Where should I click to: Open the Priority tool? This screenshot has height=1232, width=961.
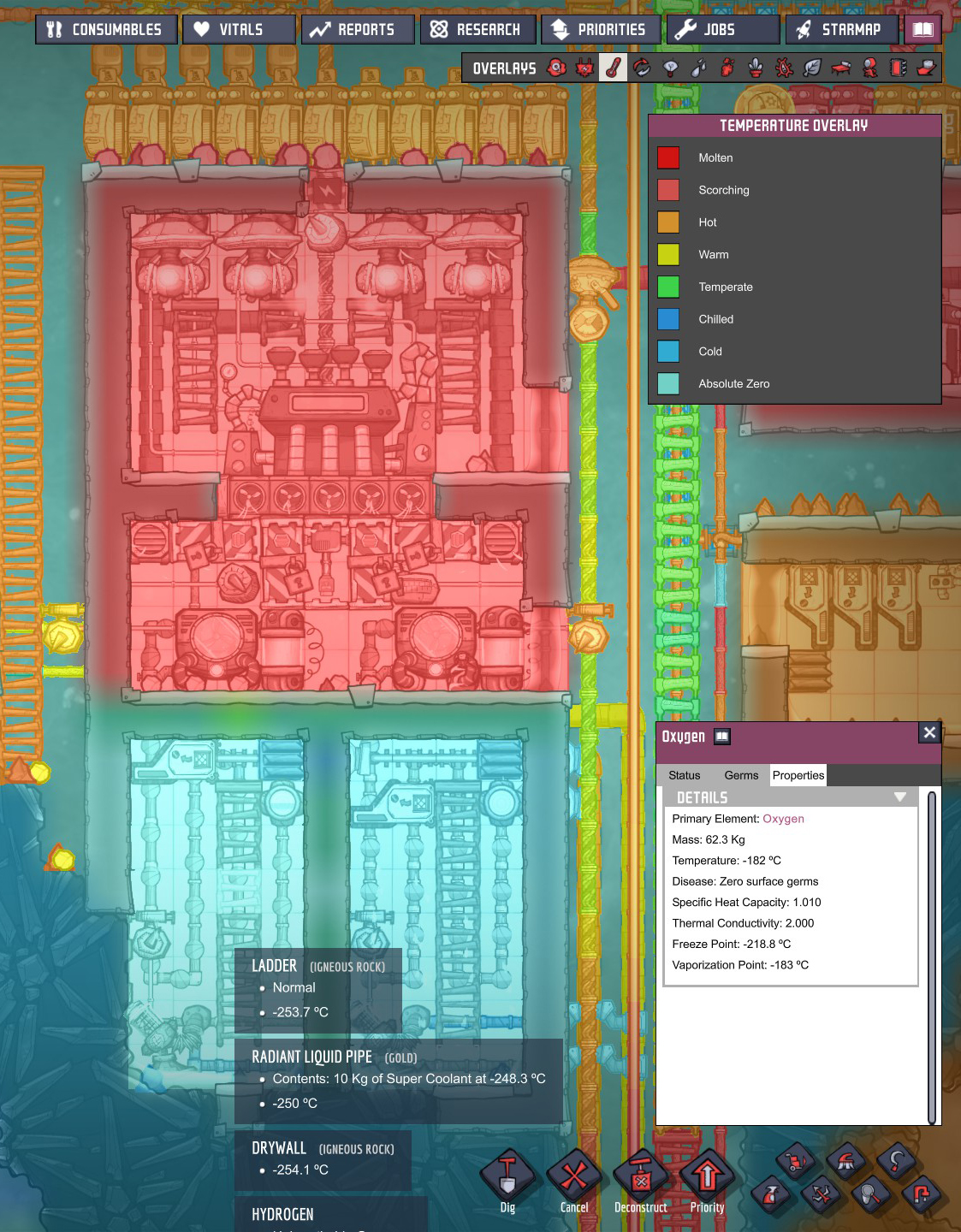[x=707, y=1177]
